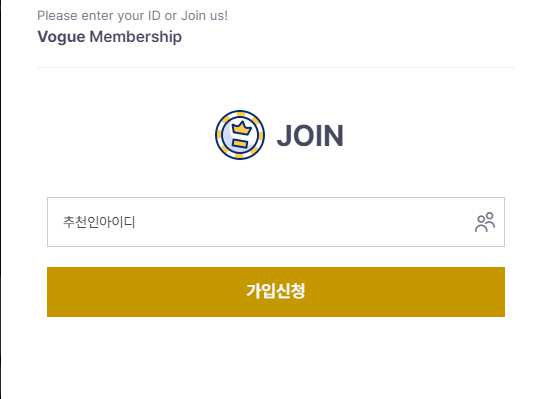
Task: Click the 추천인아이디 placeholder text
Action: pyautogui.click(x=99, y=222)
